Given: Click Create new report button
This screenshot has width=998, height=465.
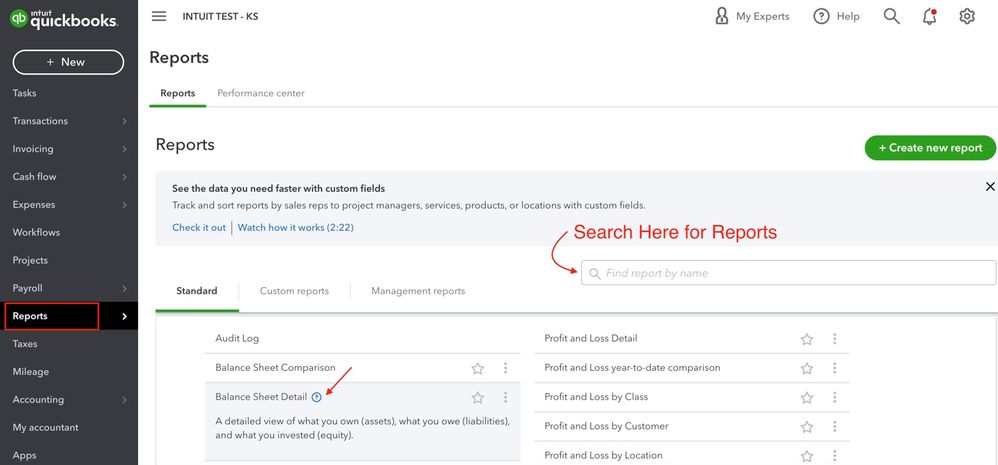Looking at the screenshot, I should [930, 148].
